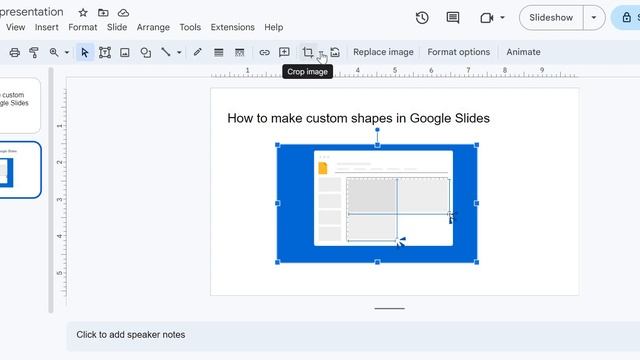Click the Animate button

524,52
